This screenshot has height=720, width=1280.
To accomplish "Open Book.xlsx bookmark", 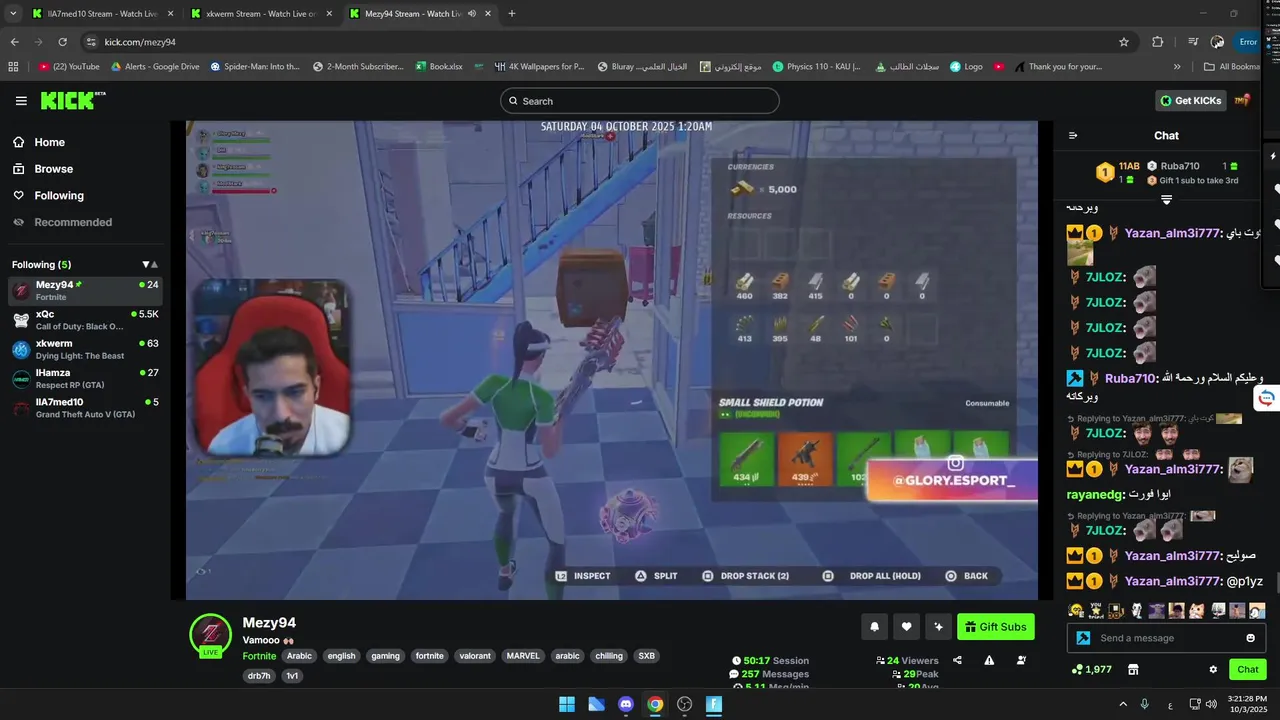I will click(x=439, y=67).
